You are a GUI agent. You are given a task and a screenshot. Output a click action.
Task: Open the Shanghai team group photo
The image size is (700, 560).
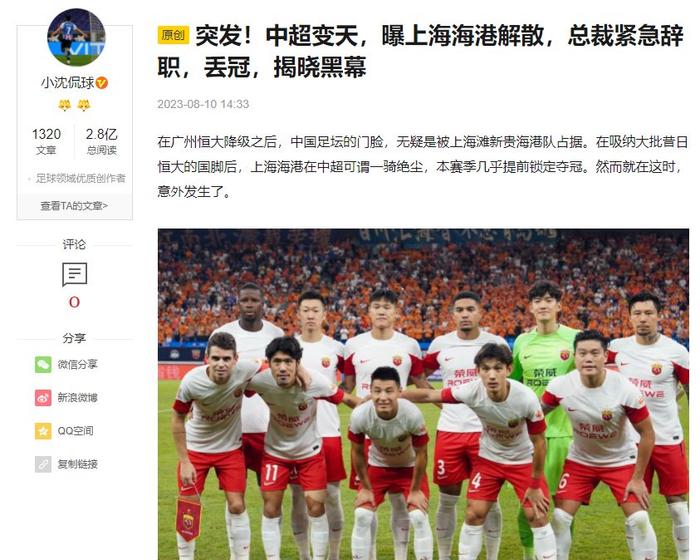(x=423, y=394)
